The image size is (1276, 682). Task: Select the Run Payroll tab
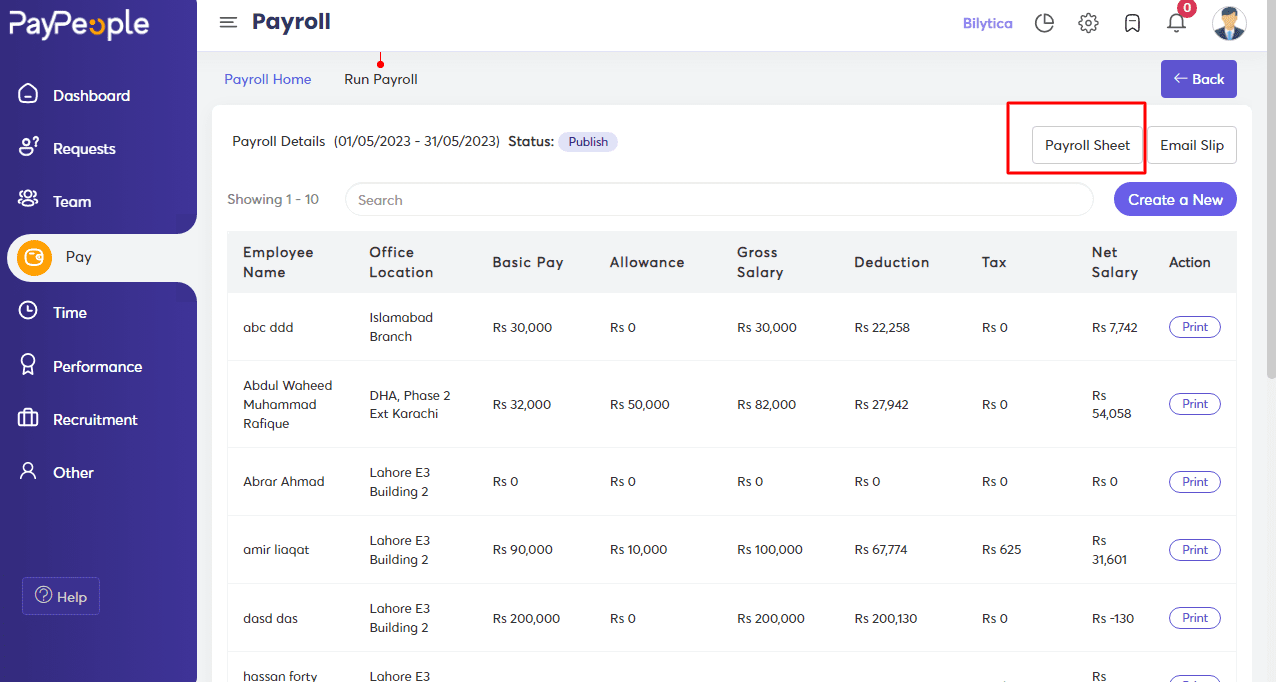tap(381, 79)
